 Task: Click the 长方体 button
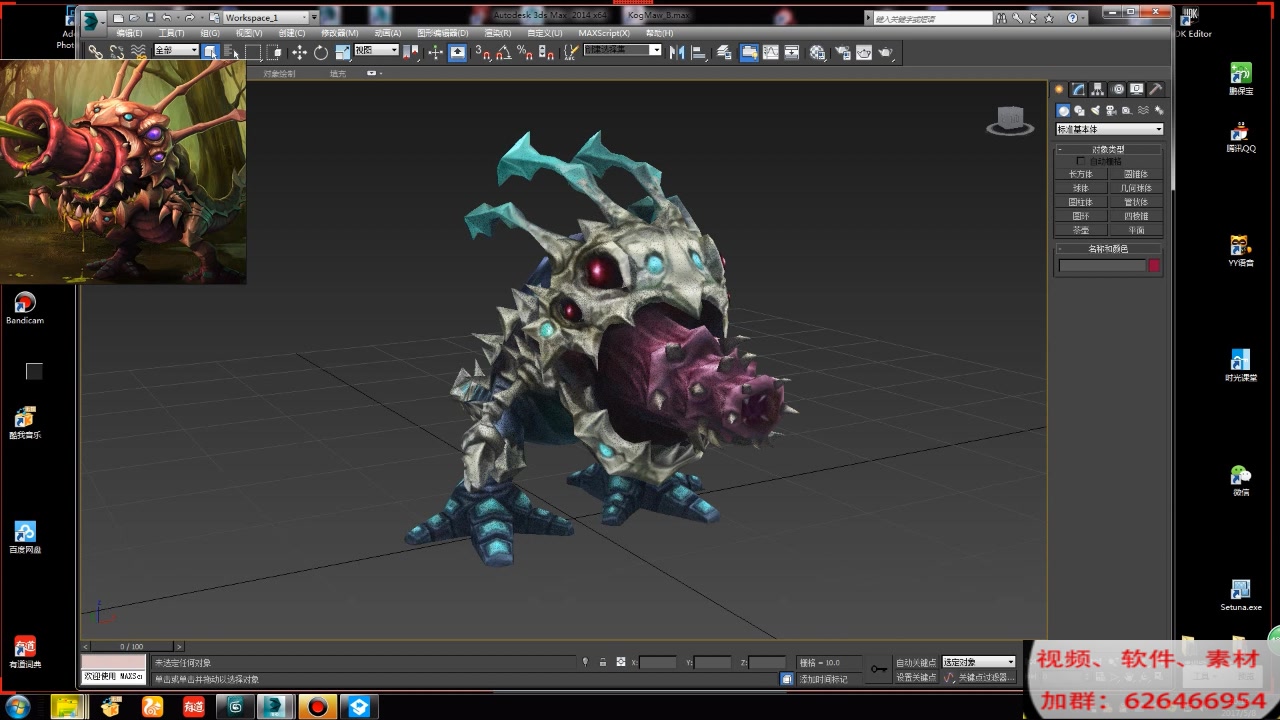(x=1081, y=174)
